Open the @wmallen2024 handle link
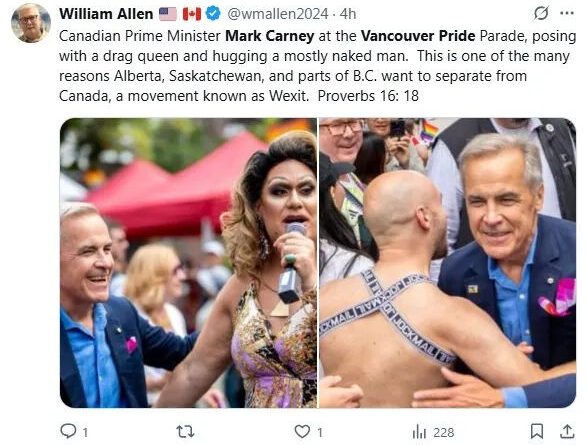 (x=278, y=14)
